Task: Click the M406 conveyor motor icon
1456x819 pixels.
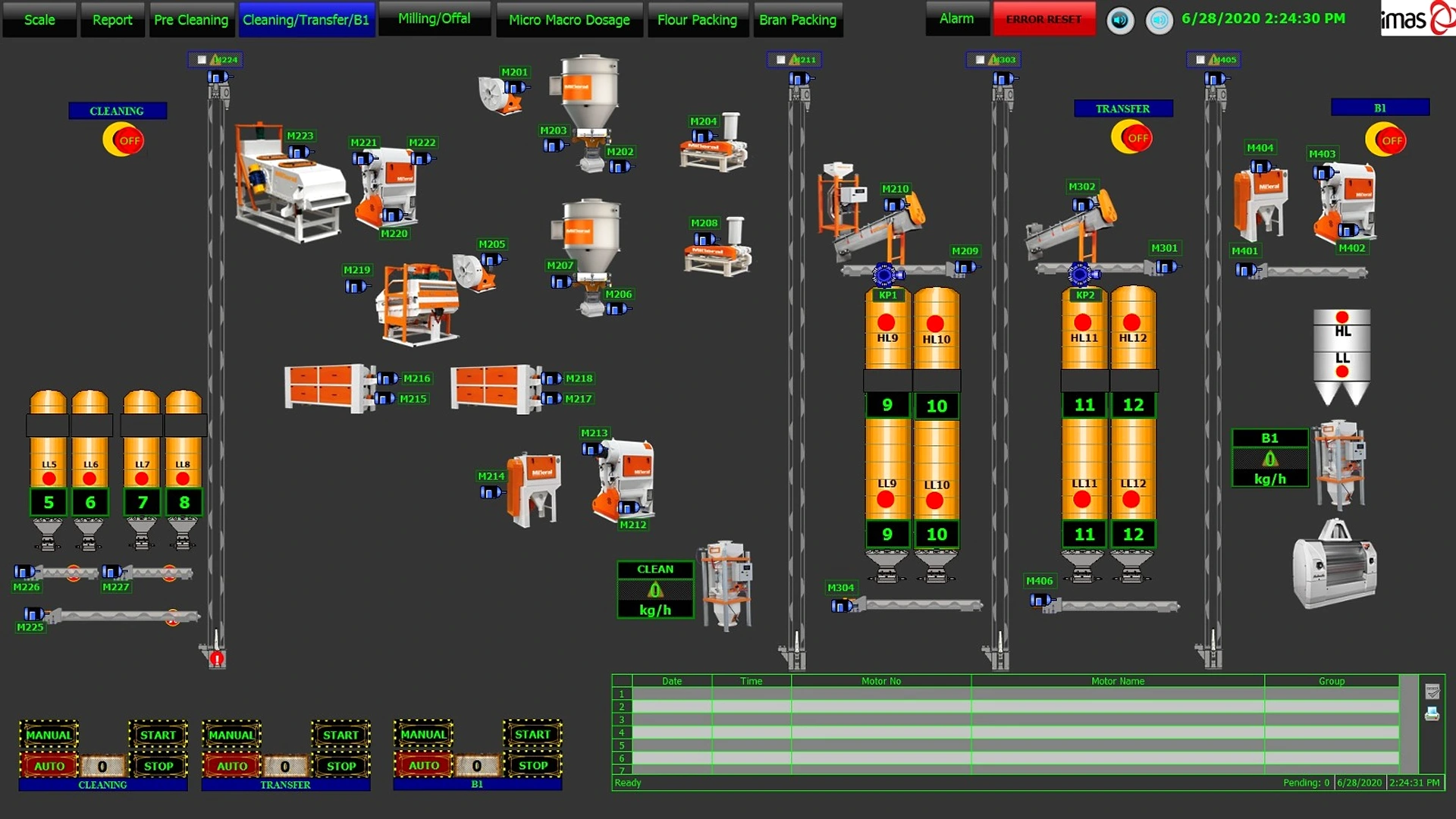Action: point(1043,600)
